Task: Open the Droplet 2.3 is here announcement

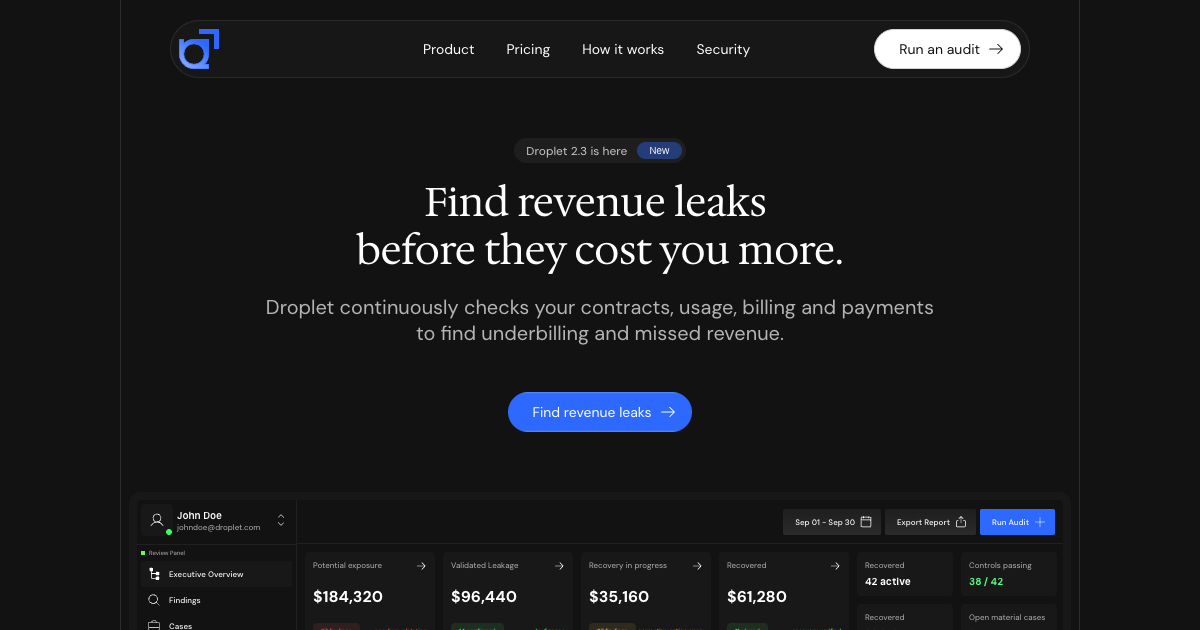Action: (x=600, y=151)
